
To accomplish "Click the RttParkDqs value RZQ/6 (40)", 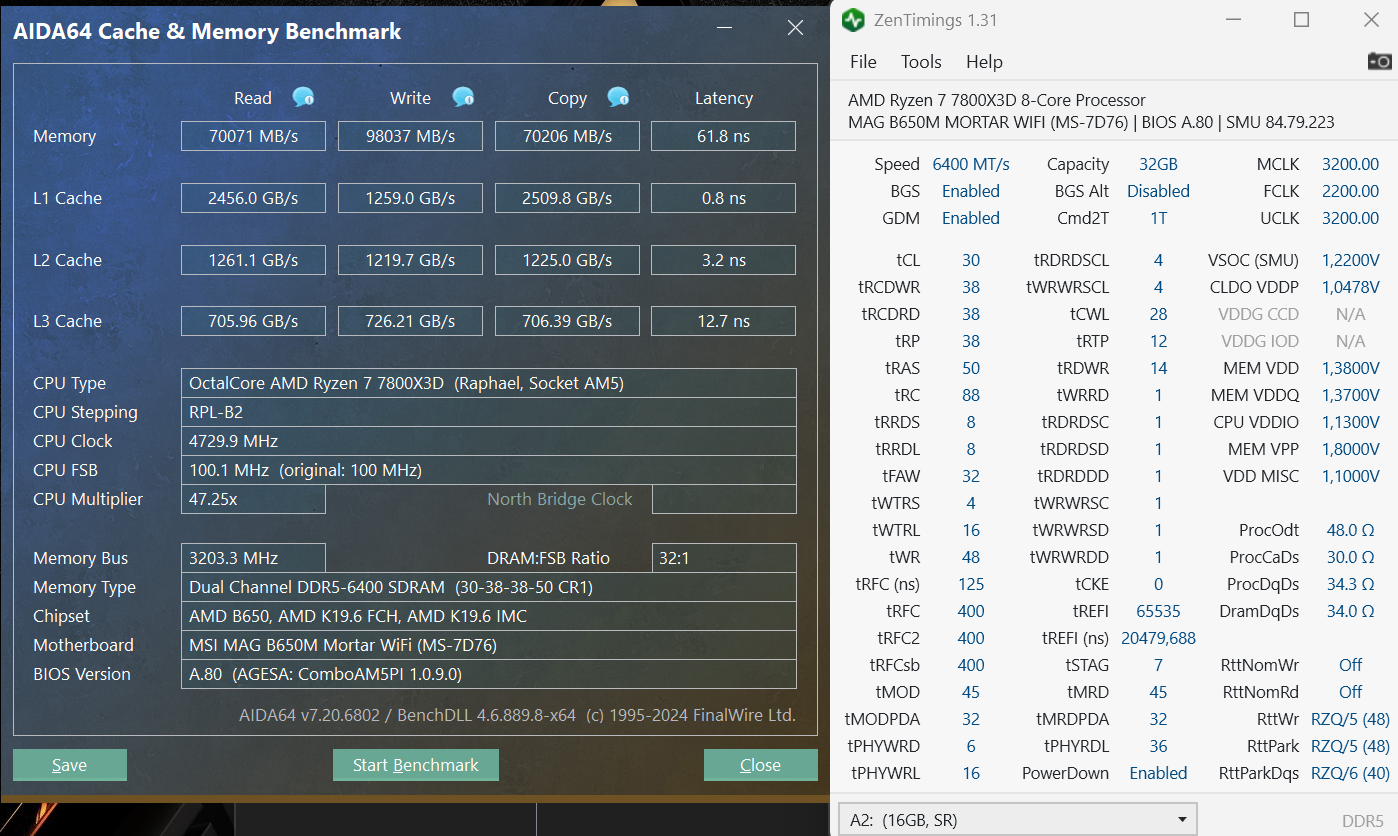I will pos(1350,773).
